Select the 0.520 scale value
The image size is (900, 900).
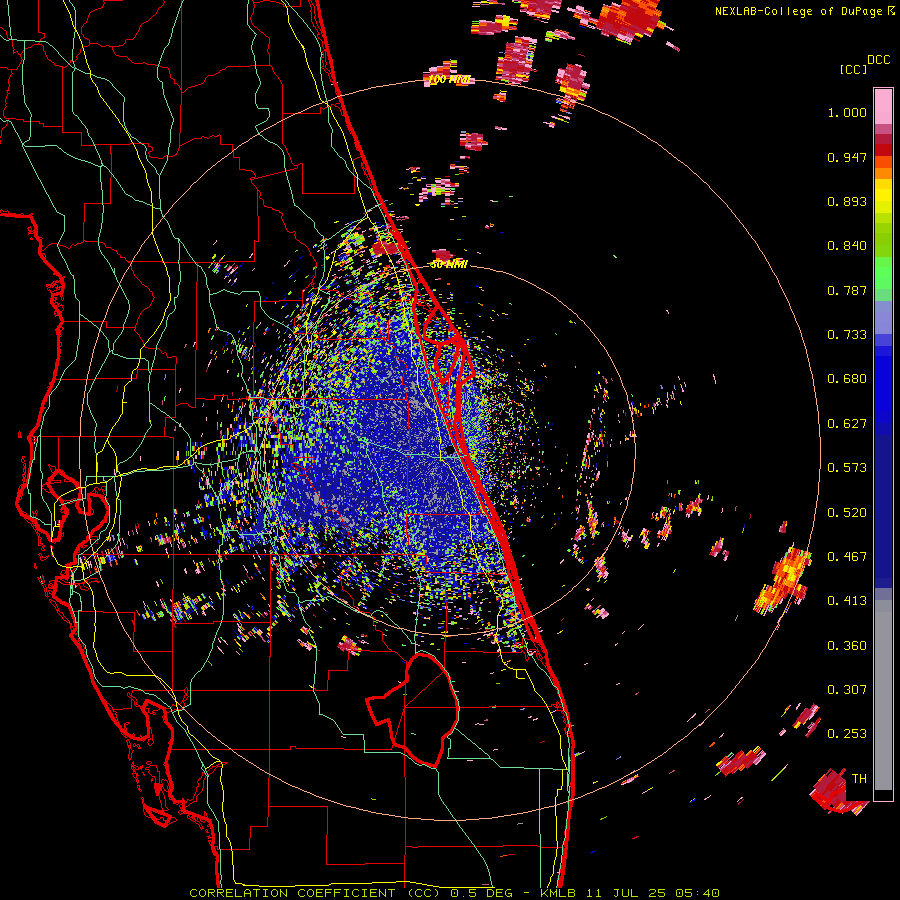coord(847,513)
